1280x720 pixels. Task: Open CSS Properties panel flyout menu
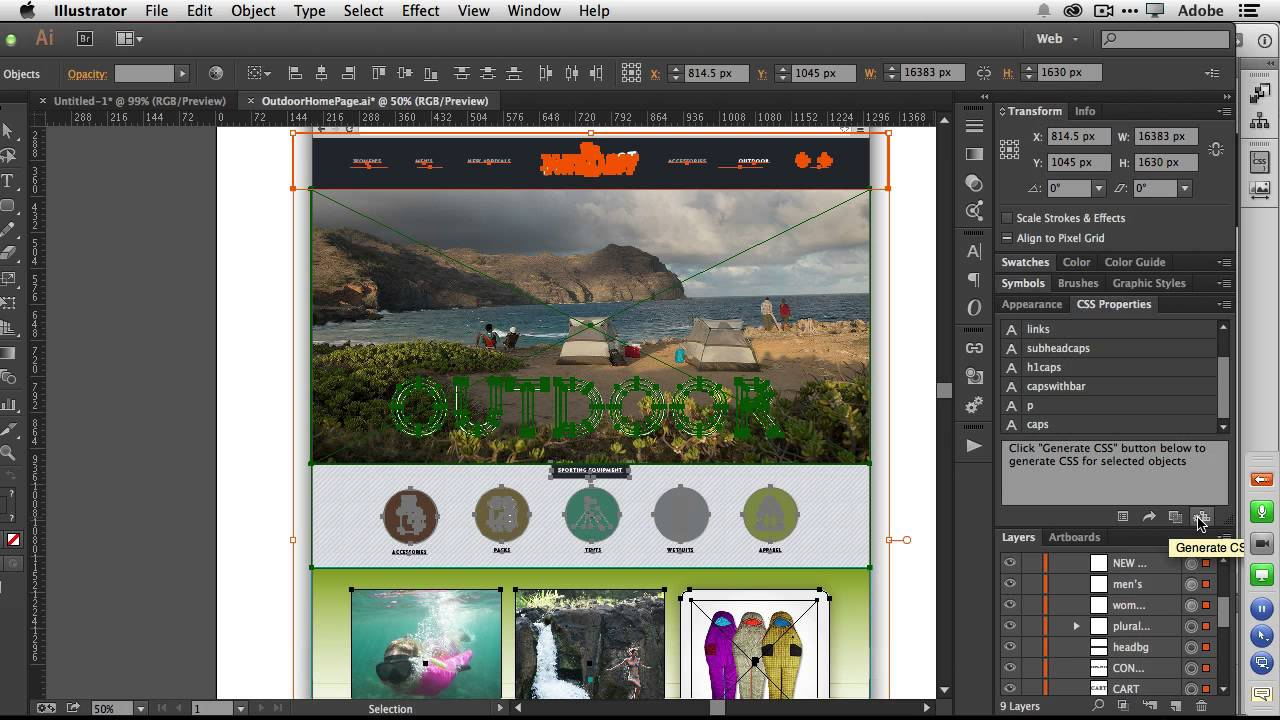point(1224,304)
